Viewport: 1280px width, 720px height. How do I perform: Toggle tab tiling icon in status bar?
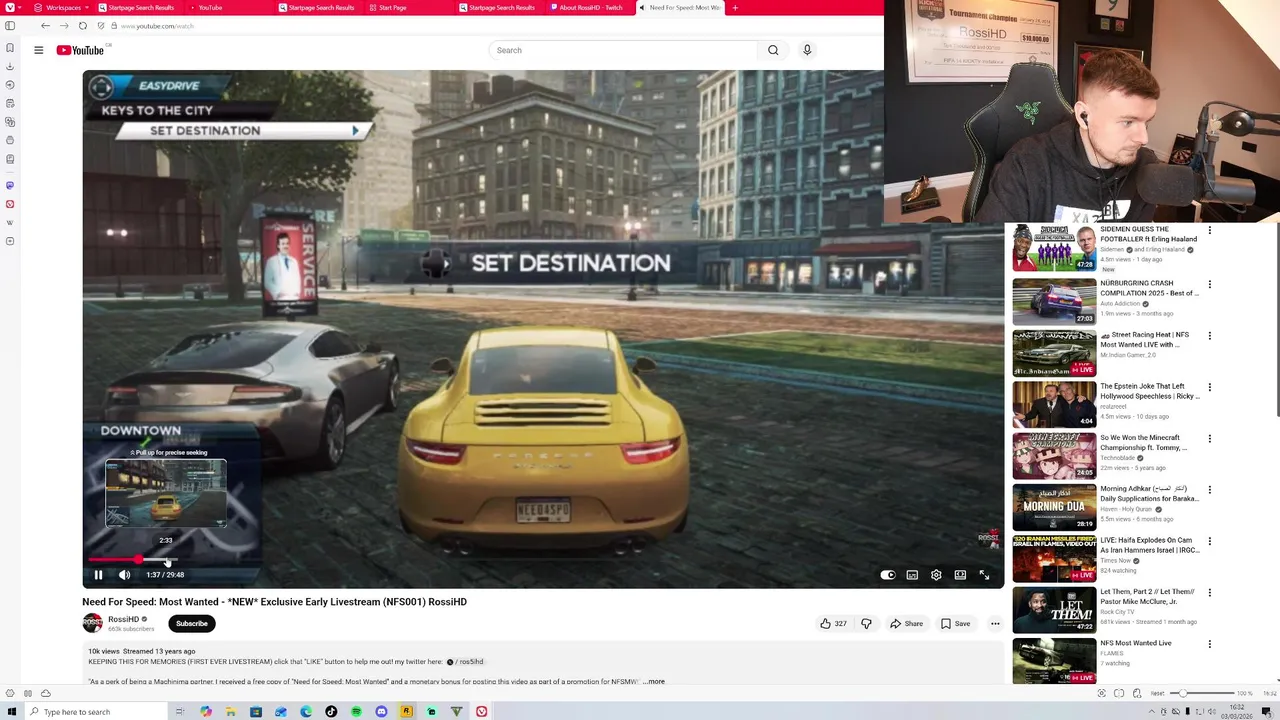tap(1119, 693)
